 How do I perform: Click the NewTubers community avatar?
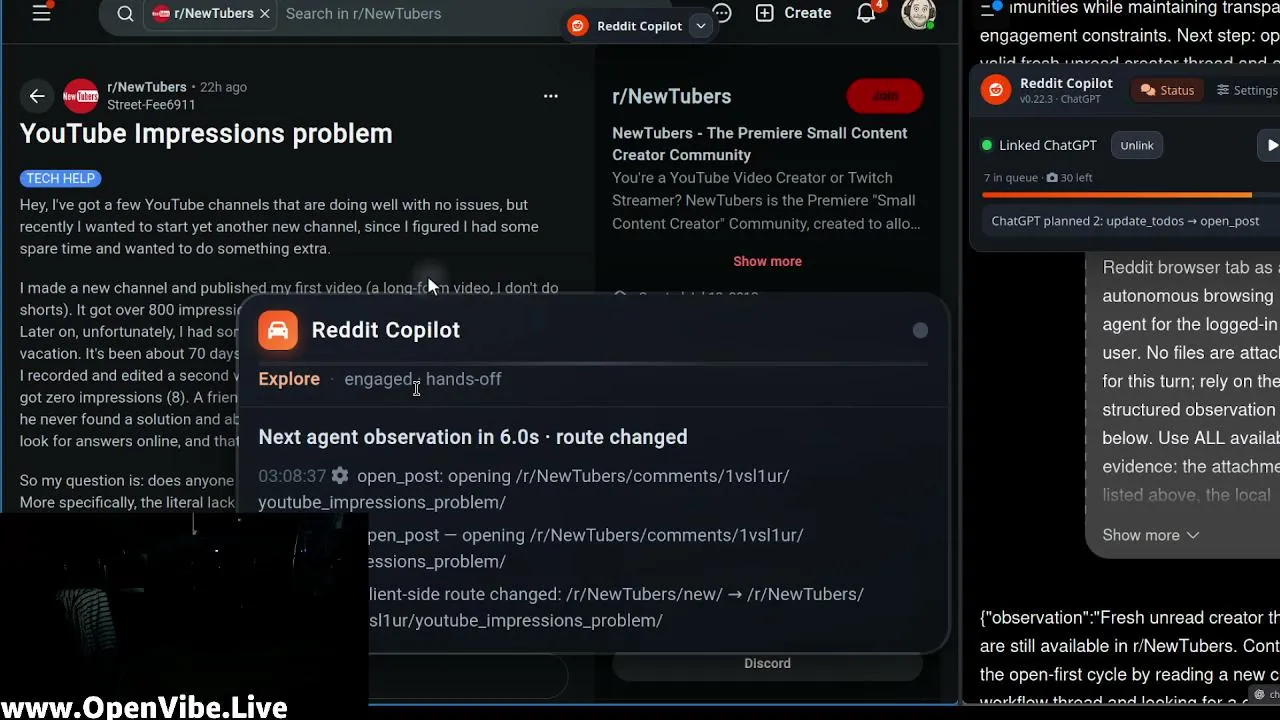[81, 96]
